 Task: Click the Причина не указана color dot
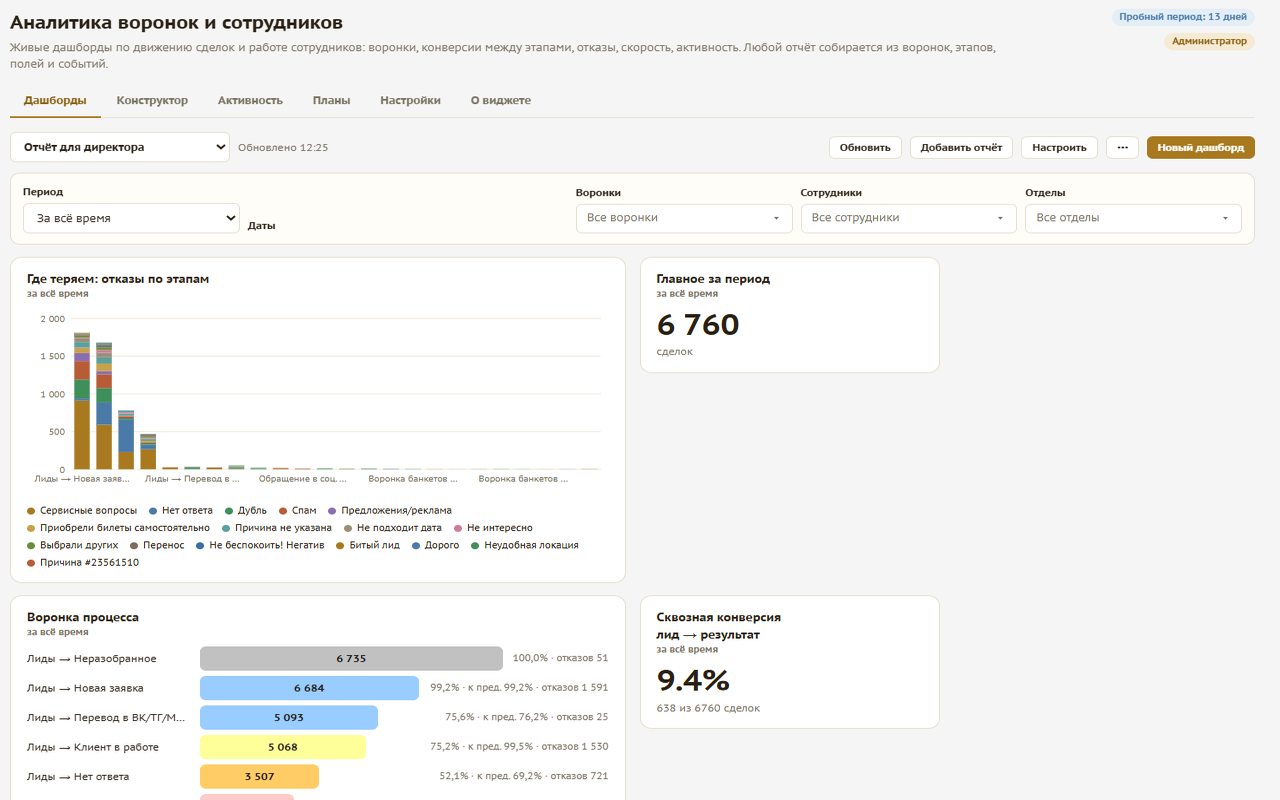226,528
